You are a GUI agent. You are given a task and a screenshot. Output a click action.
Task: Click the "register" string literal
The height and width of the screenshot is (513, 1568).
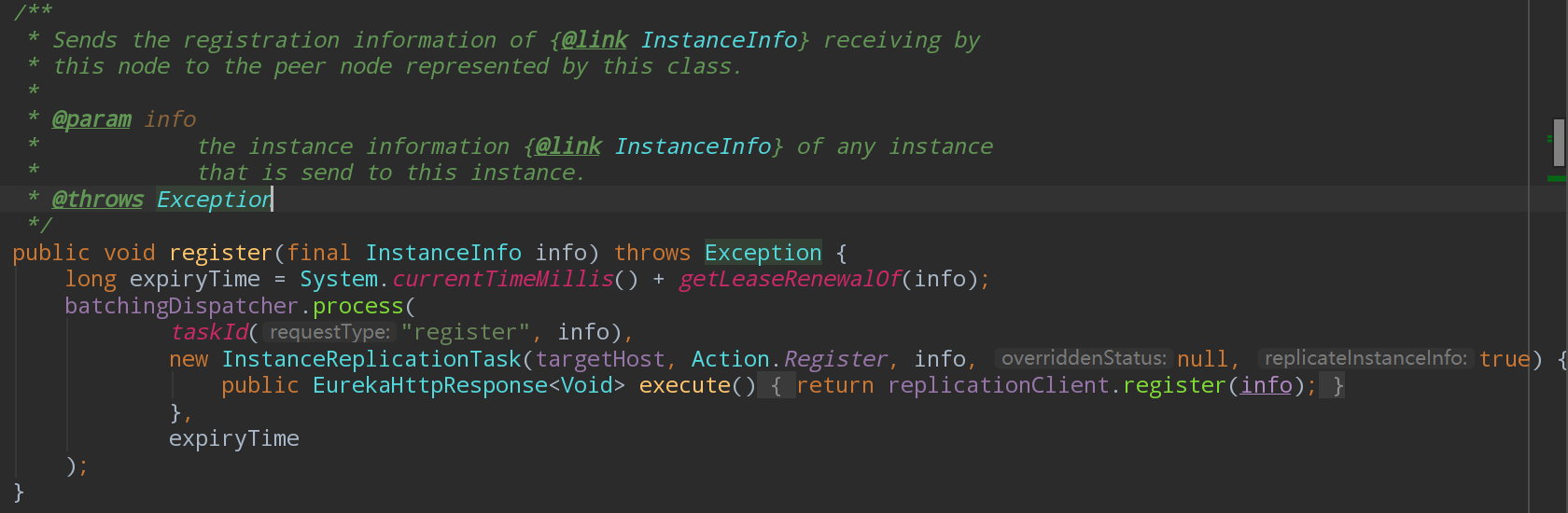466,333
